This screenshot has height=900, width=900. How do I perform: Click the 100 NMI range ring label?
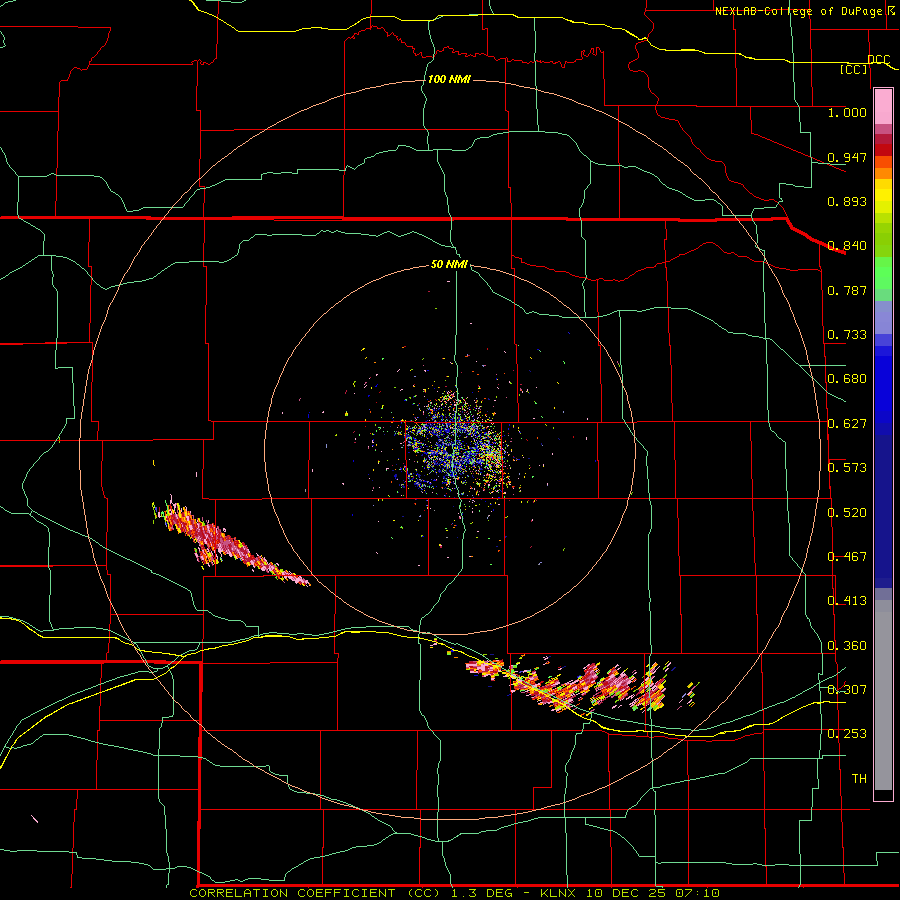(x=449, y=79)
